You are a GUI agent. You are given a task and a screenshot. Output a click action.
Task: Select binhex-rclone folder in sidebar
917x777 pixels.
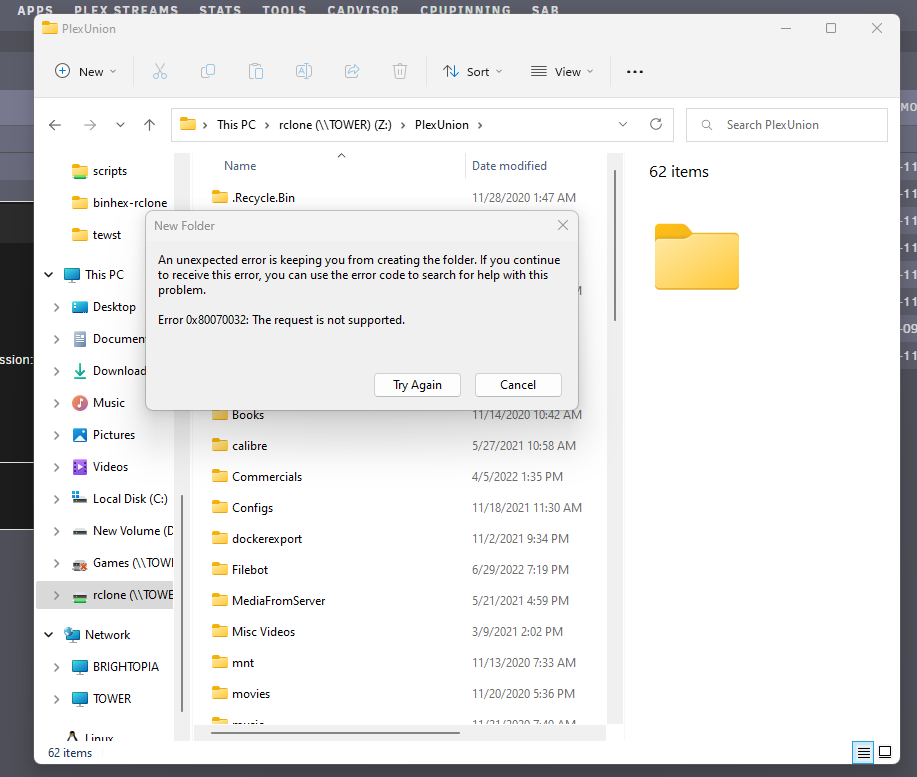[119, 203]
